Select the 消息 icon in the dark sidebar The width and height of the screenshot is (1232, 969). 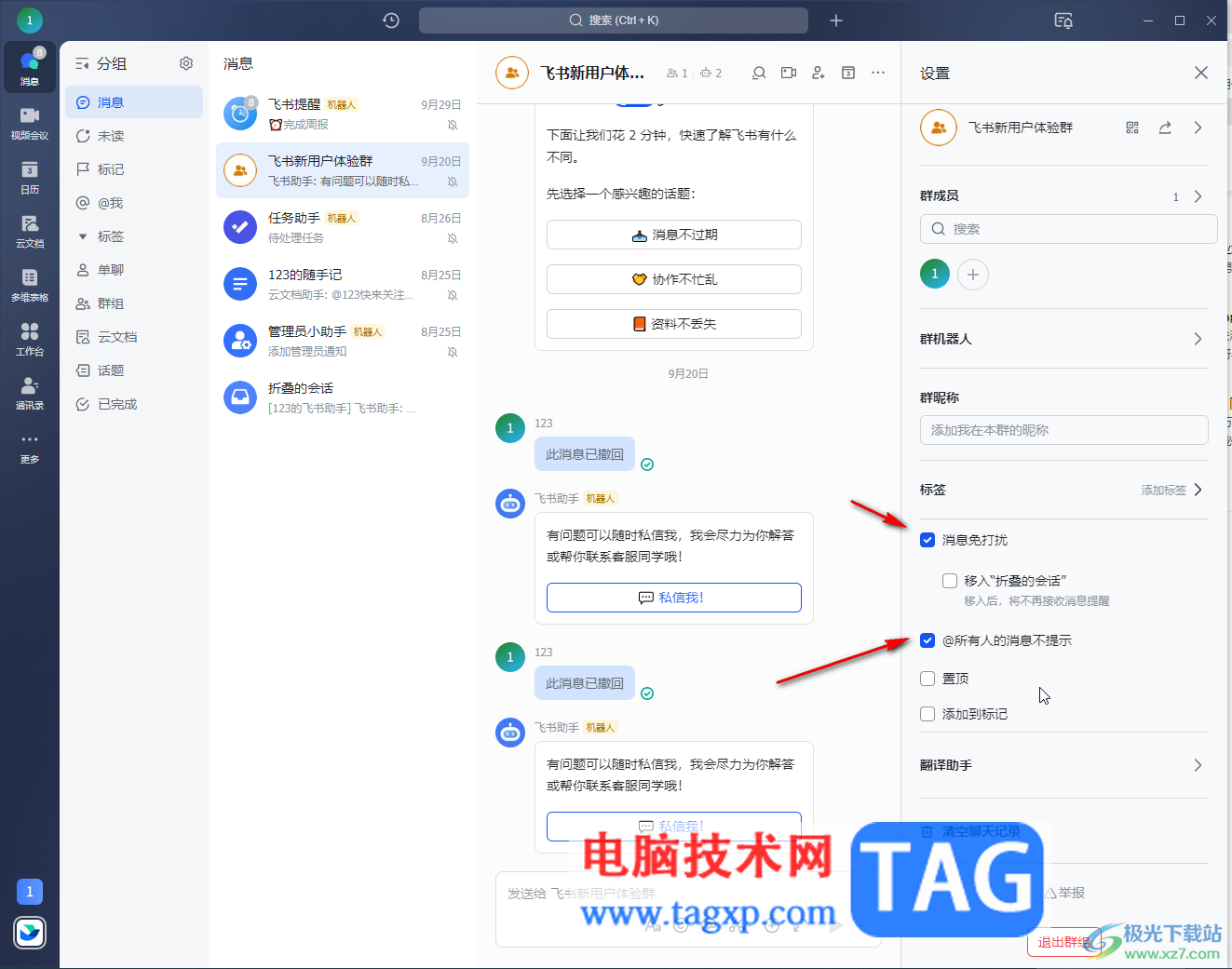(30, 68)
